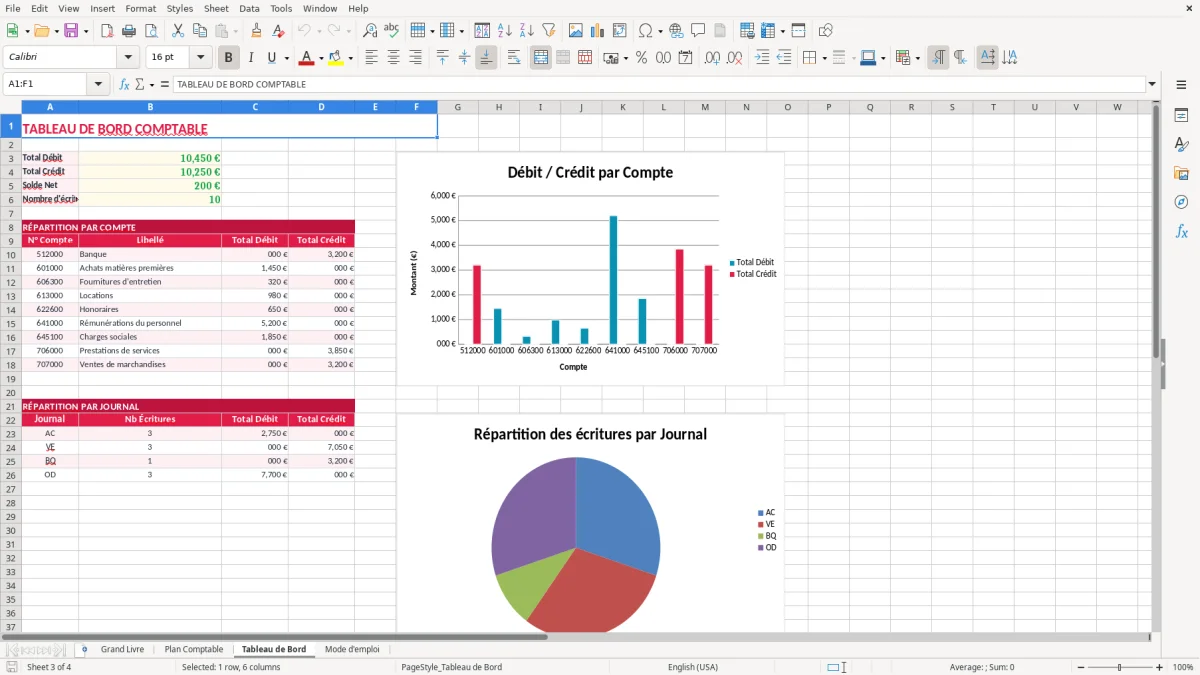Image resolution: width=1200 pixels, height=675 pixels.
Task: Insert a hyperlink
Action: point(676,31)
